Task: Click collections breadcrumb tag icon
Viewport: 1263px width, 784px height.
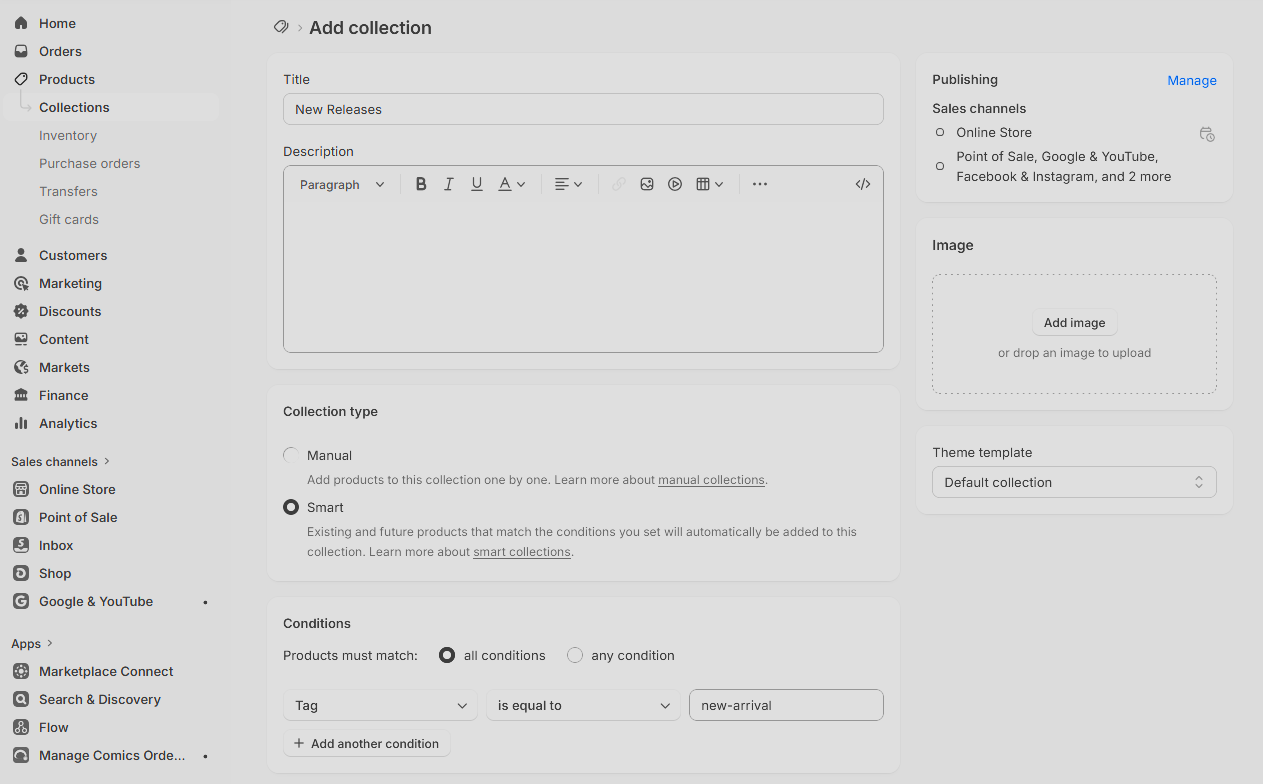Action: click(x=281, y=27)
